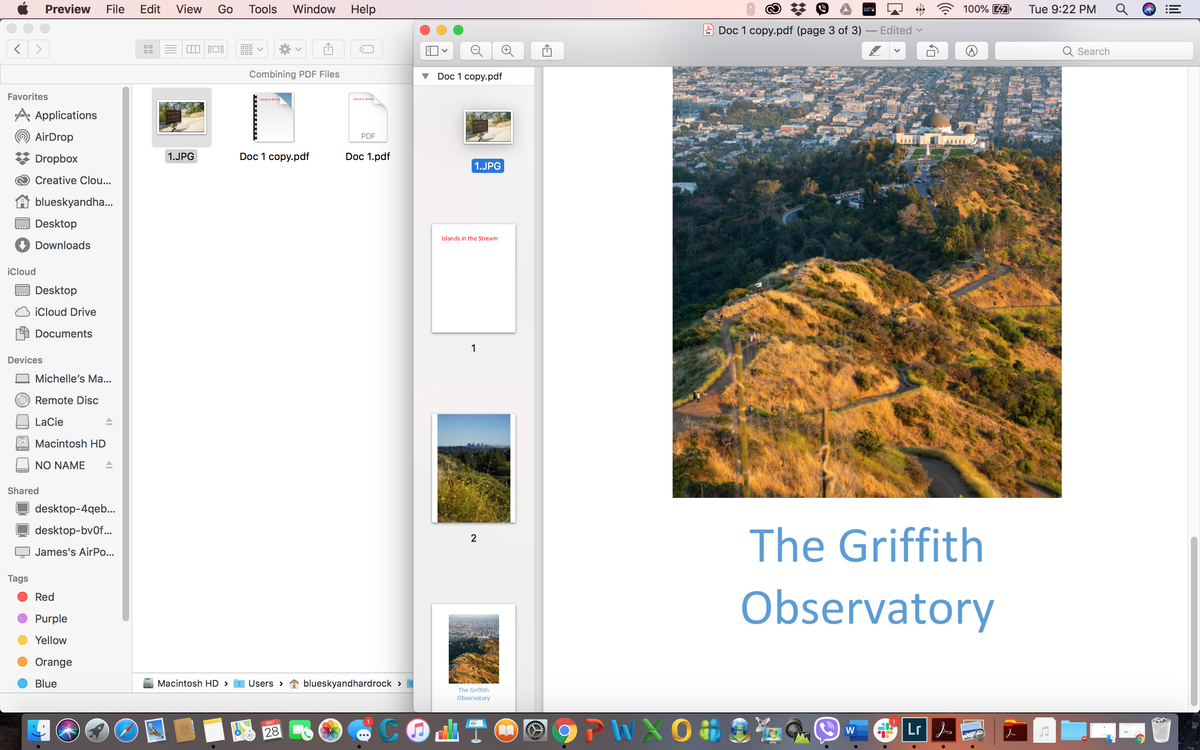Select page 1 thumbnail Islands in the Stream
1200x750 pixels.
[473, 278]
